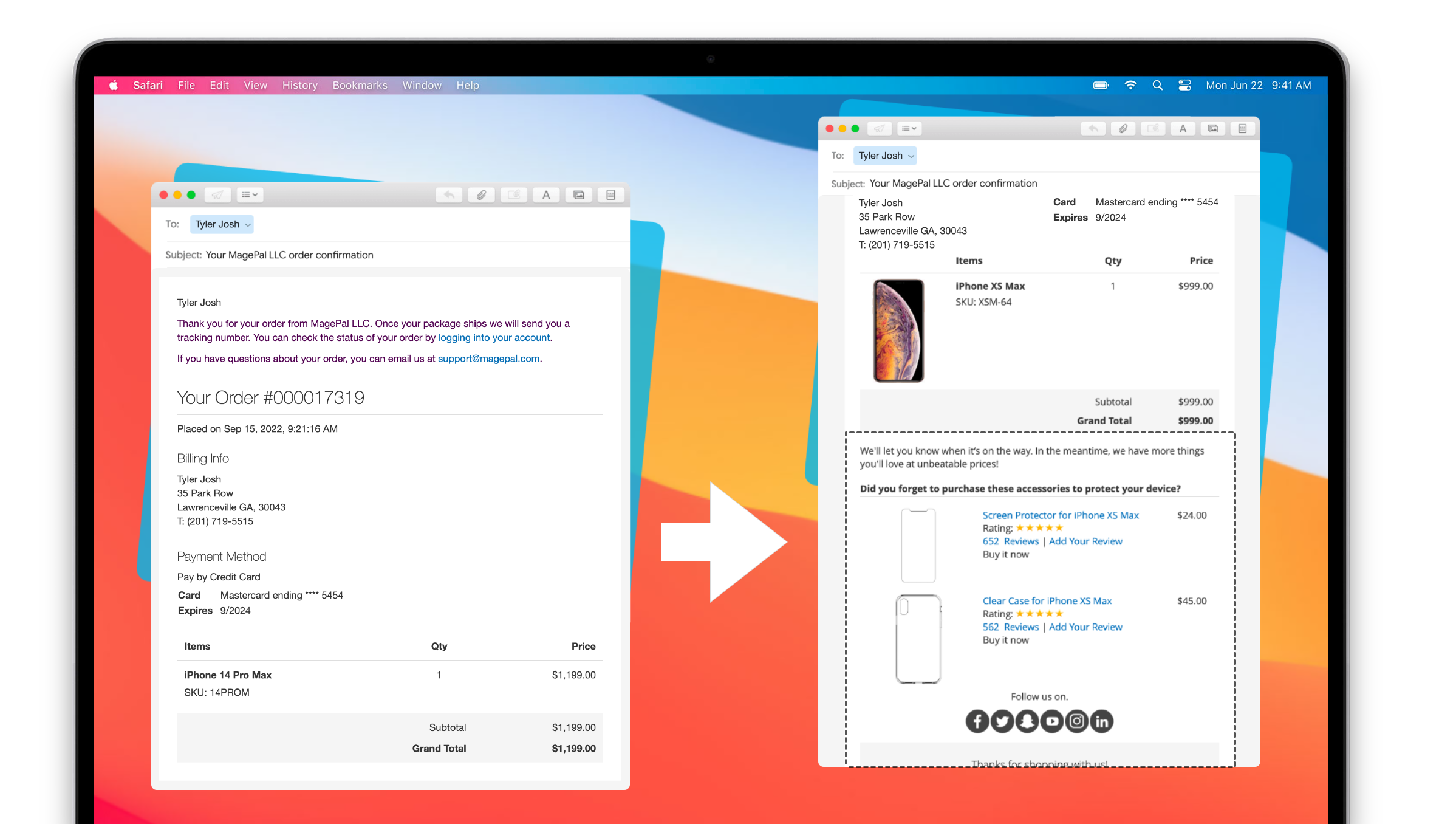Open Clear Case for iPhone XS Max link
Viewport: 1456px width, 824px height.
(1047, 600)
